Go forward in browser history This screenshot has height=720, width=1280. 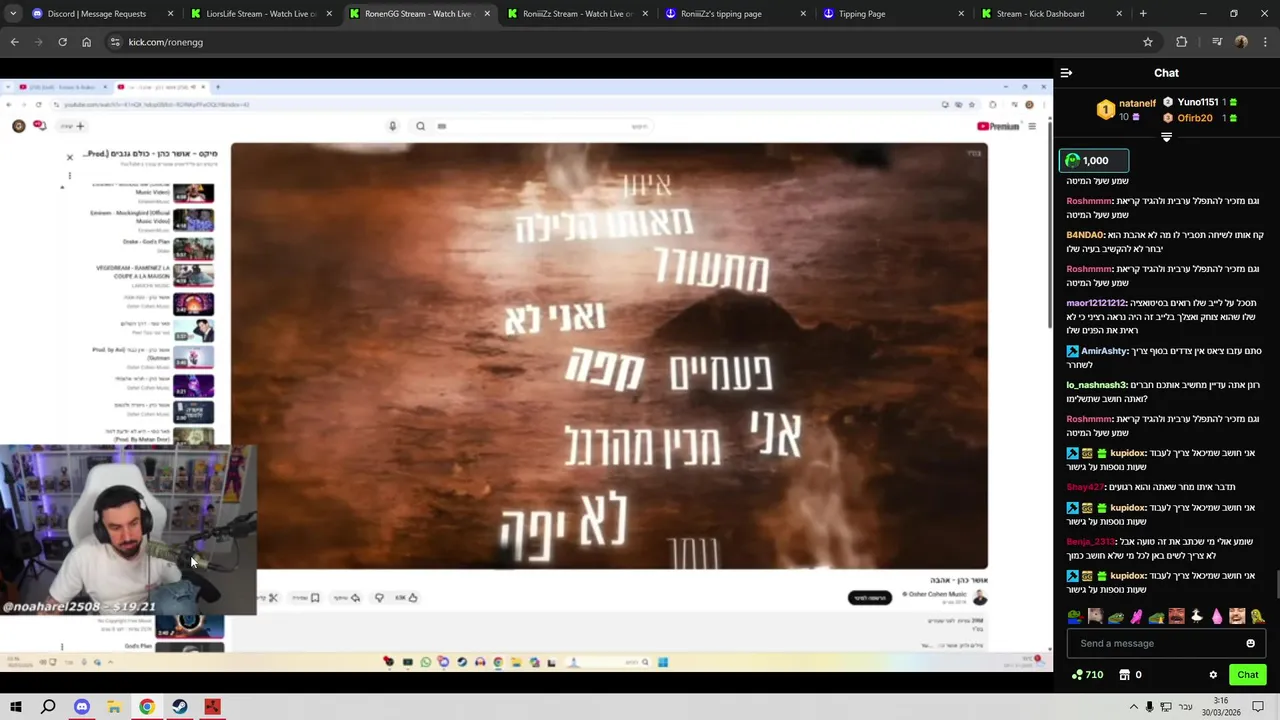click(38, 42)
